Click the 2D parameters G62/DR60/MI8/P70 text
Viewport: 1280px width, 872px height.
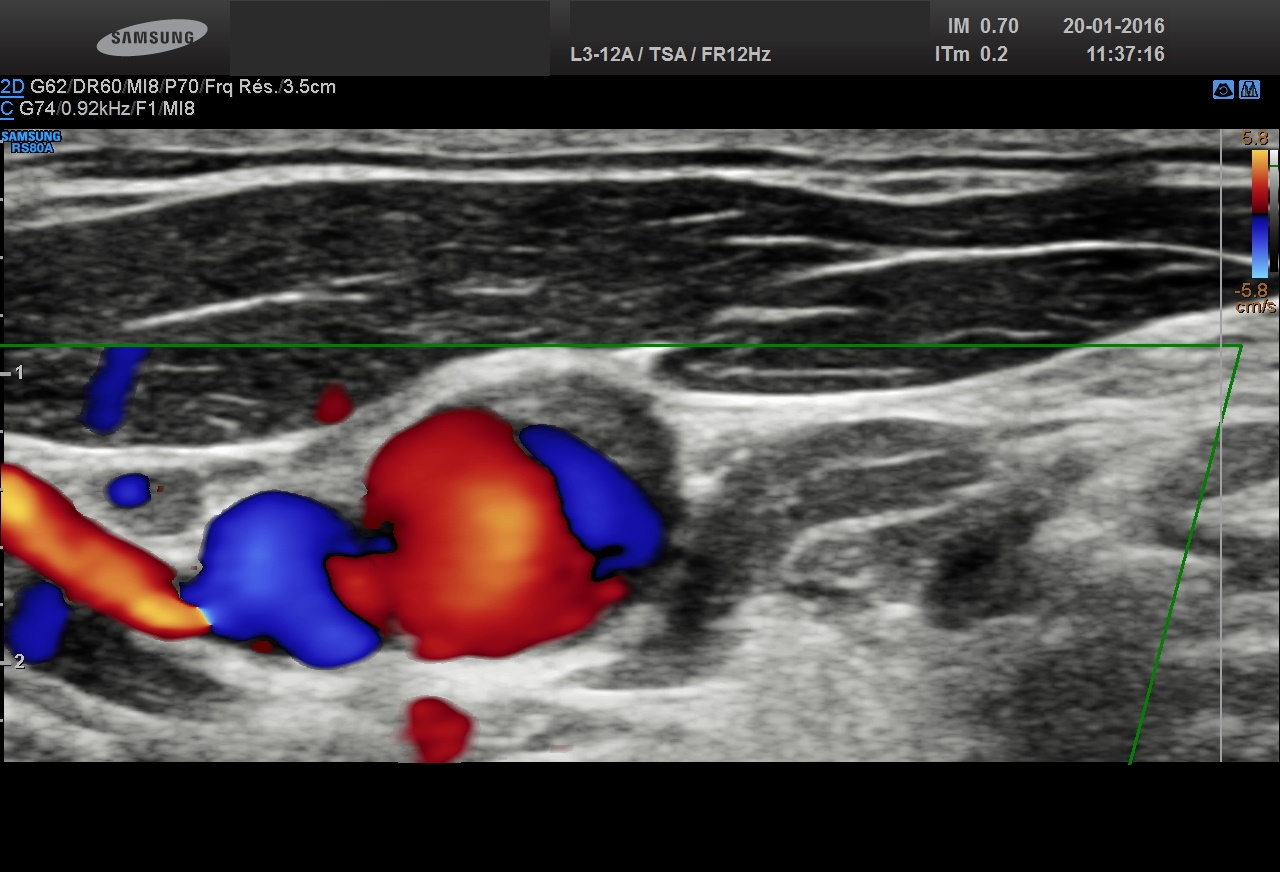(183, 87)
